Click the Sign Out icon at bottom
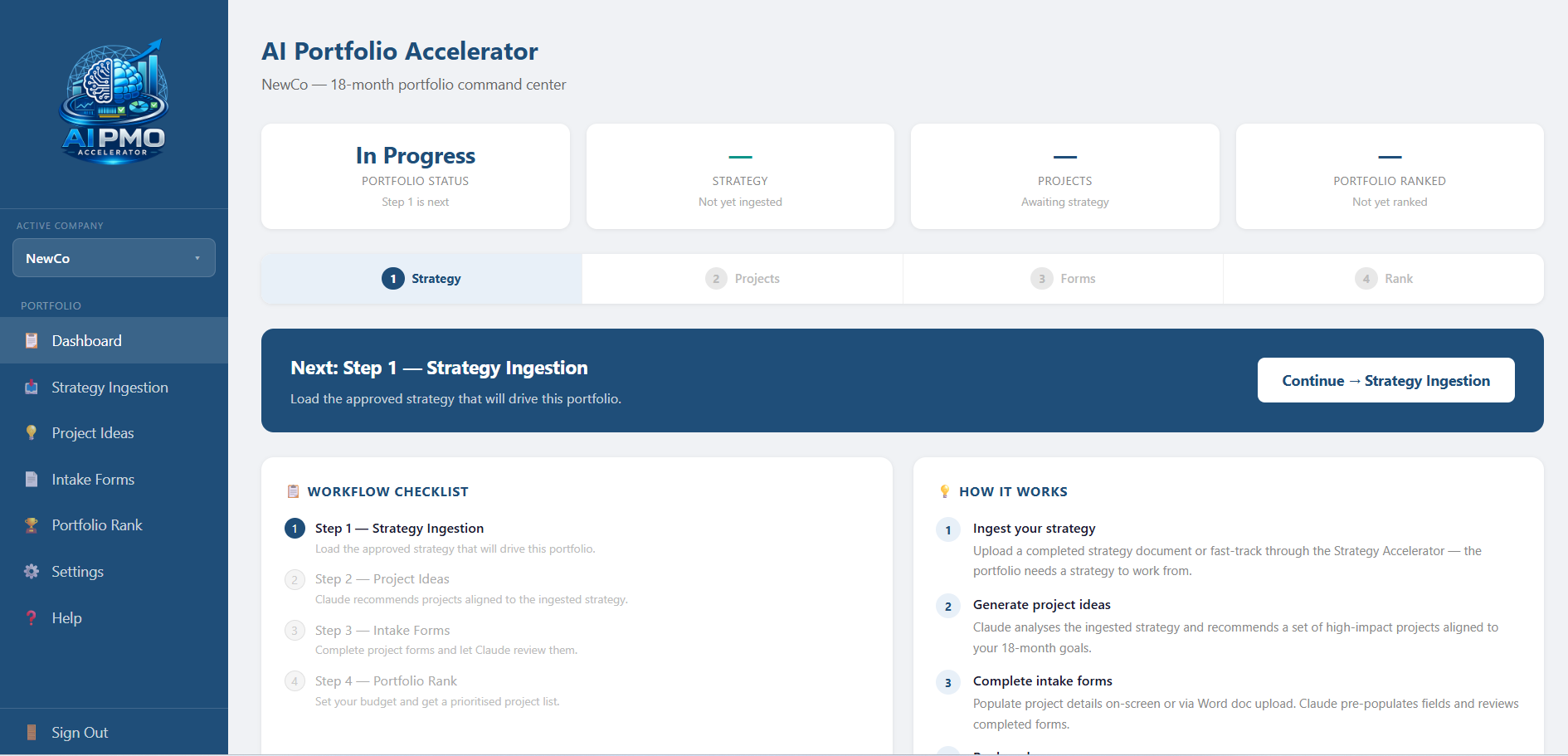 pyautogui.click(x=31, y=732)
